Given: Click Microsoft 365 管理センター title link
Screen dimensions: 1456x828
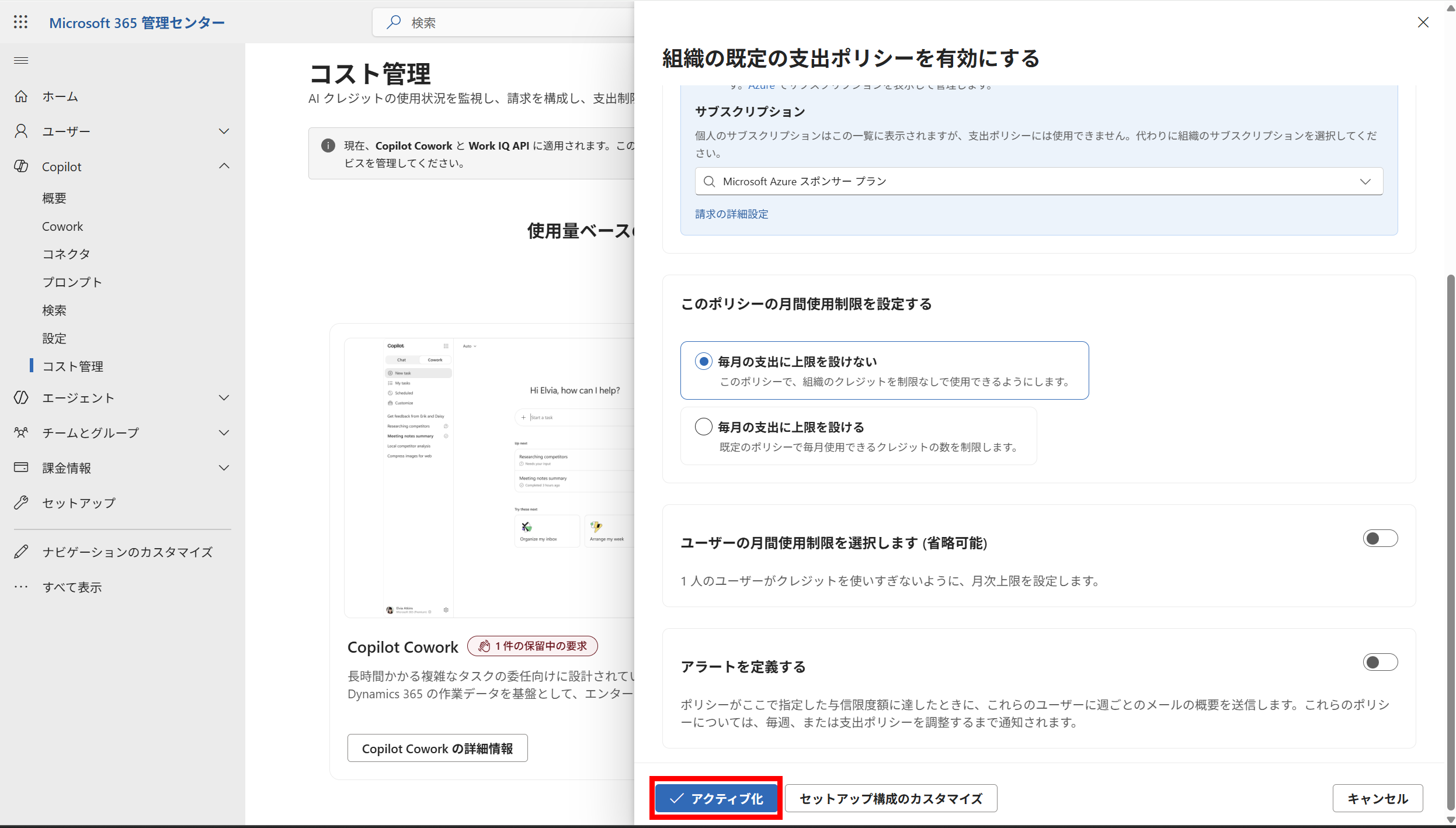Looking at the screenshot, I should [x=137, y=22].
